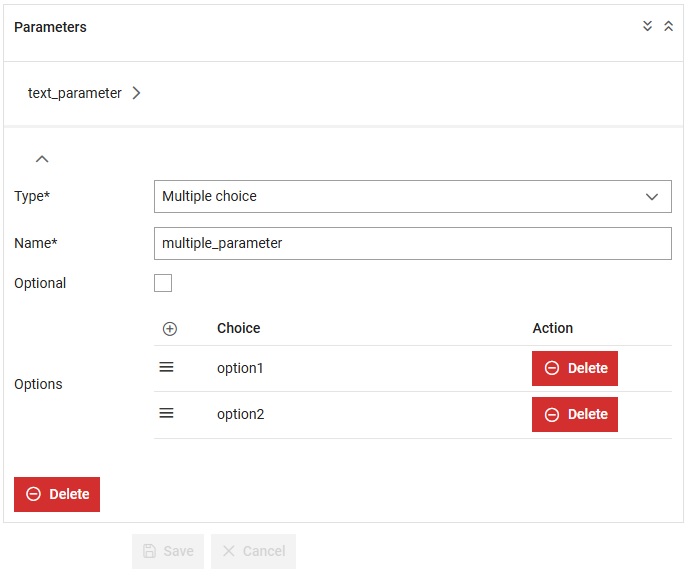Collapse all parameters with double-up chevron
This screenshot has height=579, width=689.
coord(669,27)
